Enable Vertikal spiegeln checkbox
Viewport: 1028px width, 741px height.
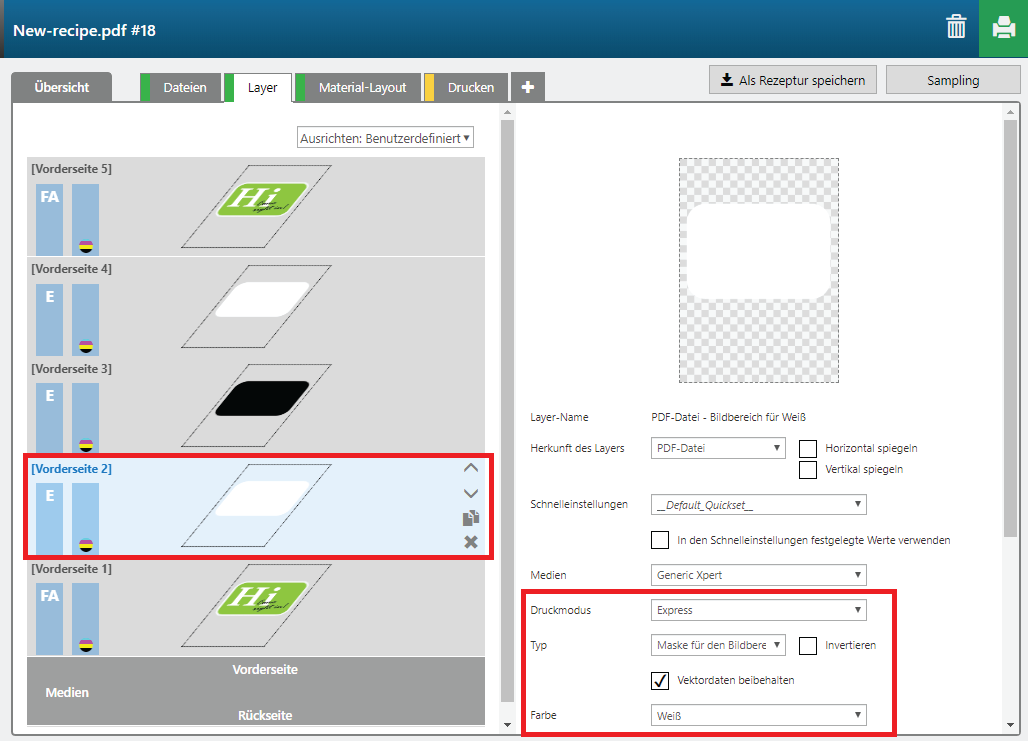pyautogui.click(x=808, y=469)
